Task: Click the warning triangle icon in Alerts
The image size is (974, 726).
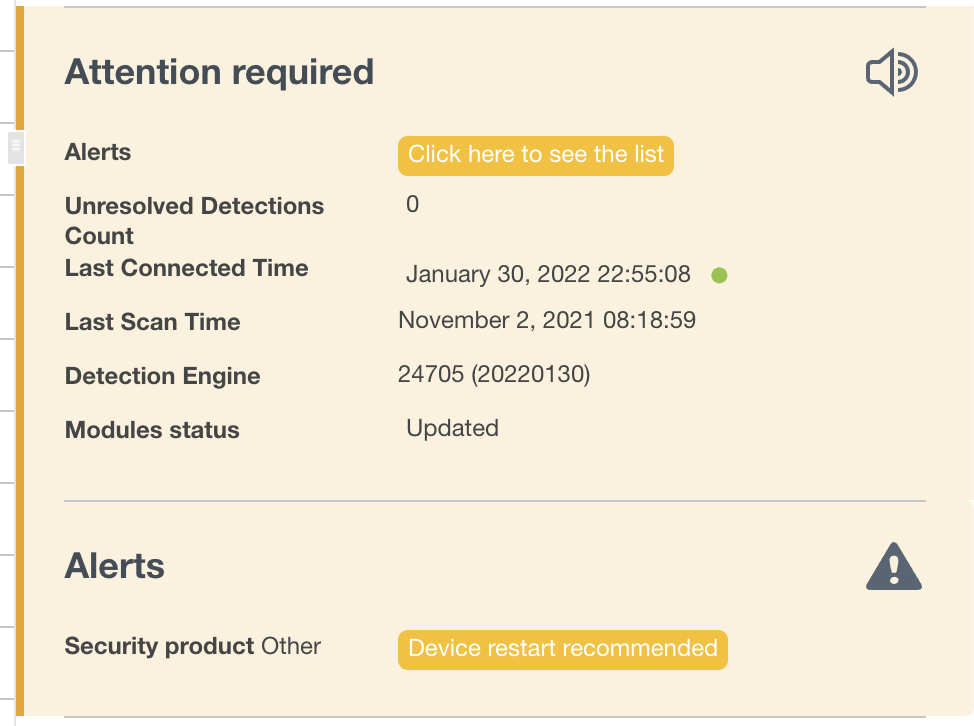Action: tap(893, 567)
